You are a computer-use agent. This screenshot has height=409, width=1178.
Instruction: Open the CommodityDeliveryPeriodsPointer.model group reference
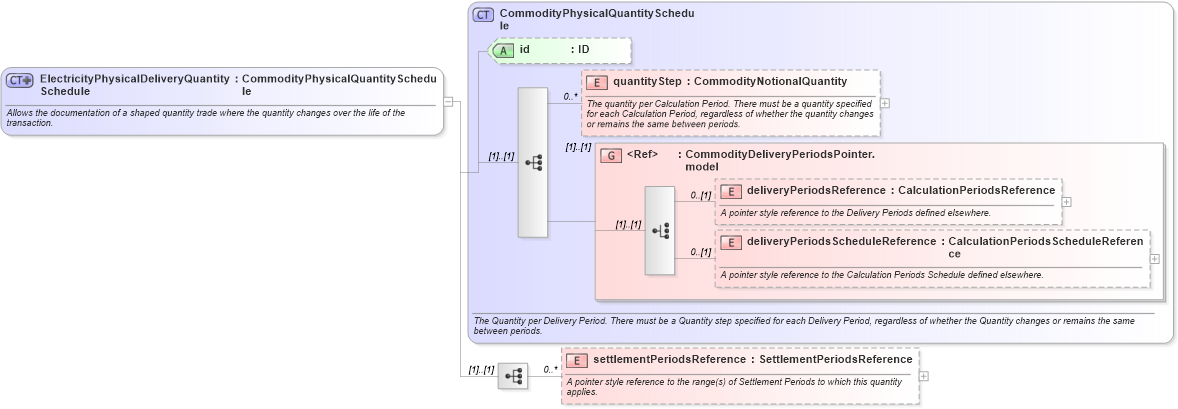click(x=780, y=160)
